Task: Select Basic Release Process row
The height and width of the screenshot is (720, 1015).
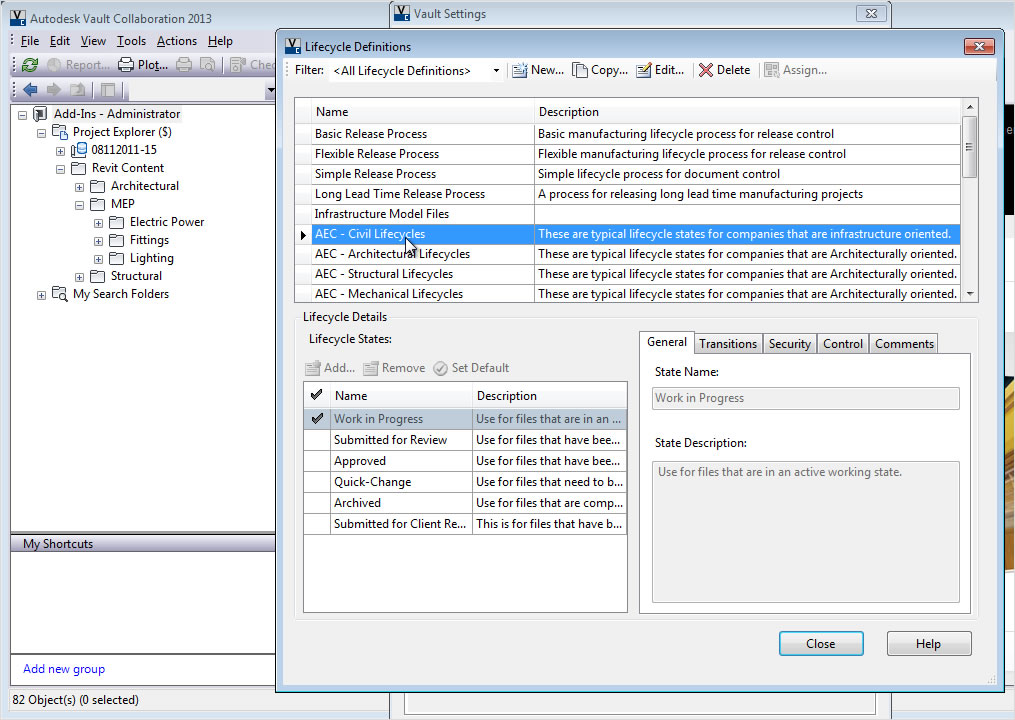Action: [x=627, y=134]
